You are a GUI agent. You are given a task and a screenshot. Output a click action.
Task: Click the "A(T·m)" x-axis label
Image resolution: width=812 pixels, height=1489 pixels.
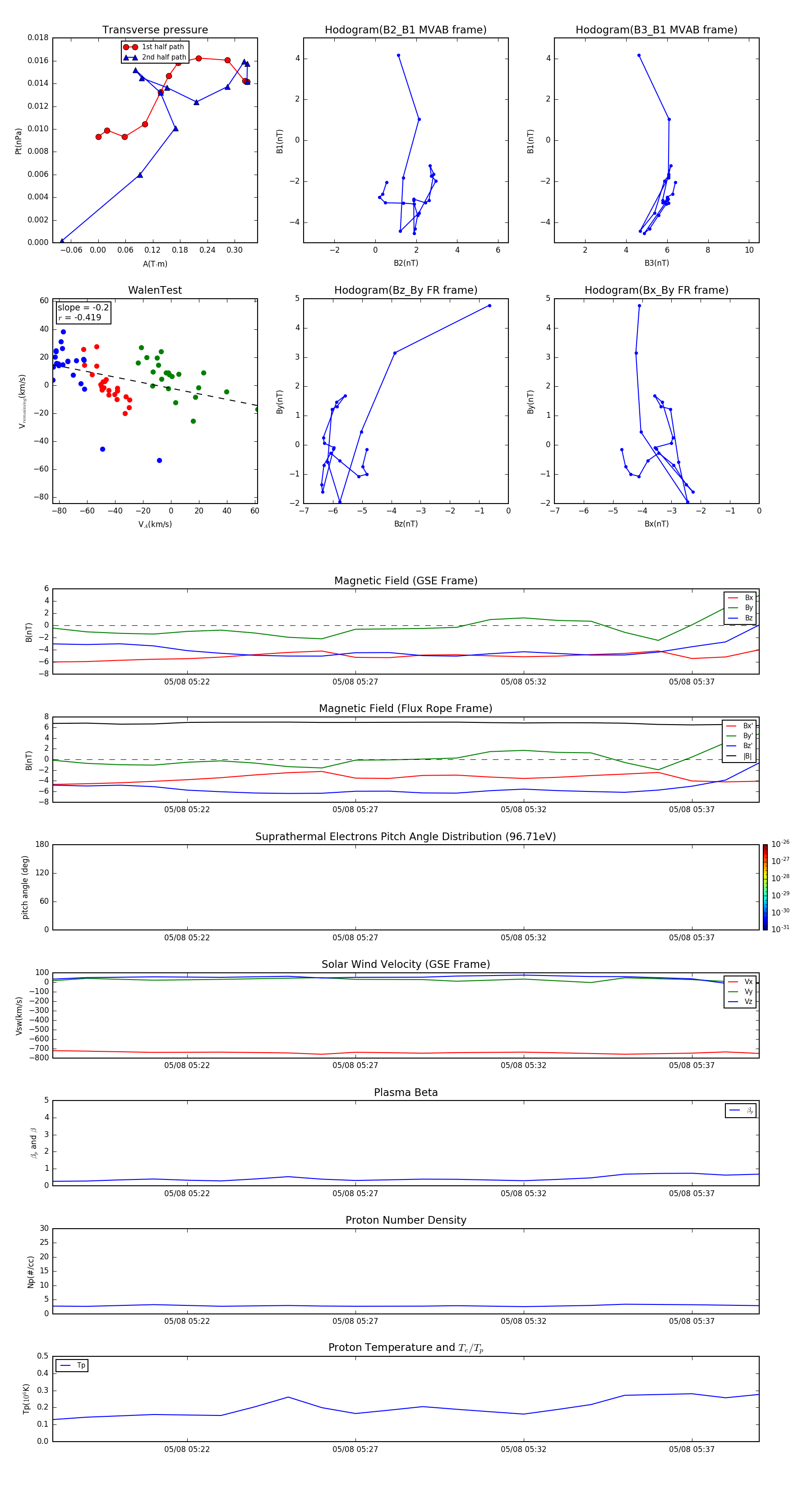155,264
